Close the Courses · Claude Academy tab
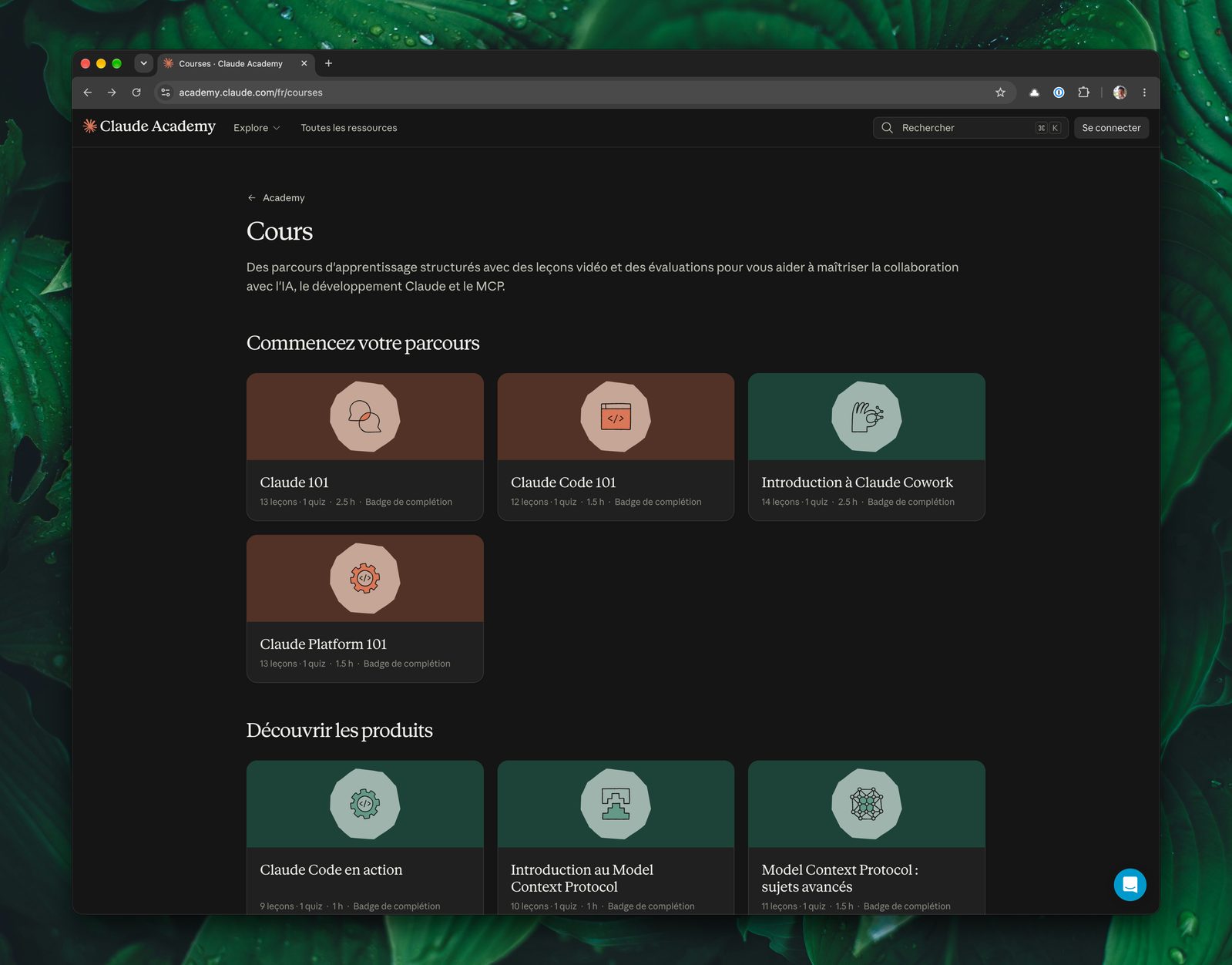Image resolution: width=1232 pixels, height=965 pixels. (304, 63)
